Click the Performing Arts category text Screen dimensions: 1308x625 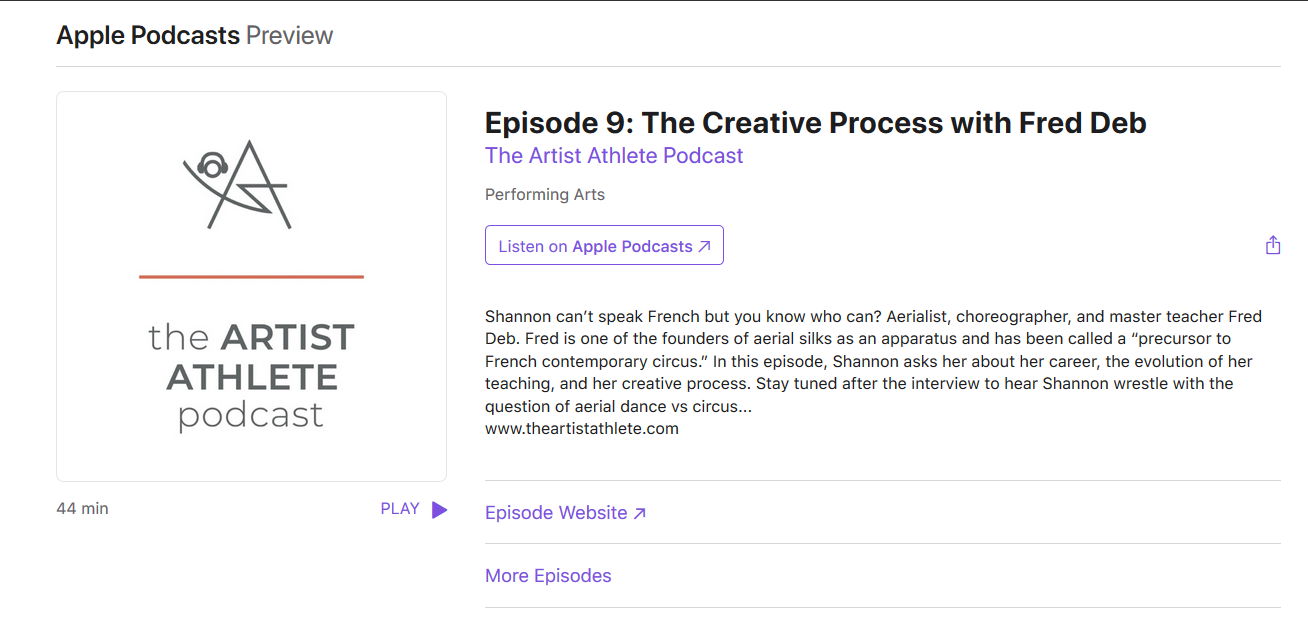[545, 195]
